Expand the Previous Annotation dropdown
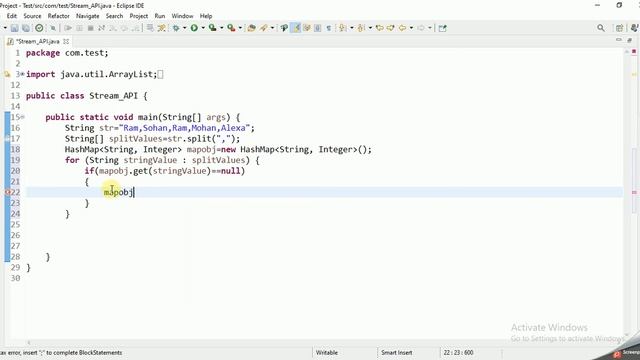The image size is (640, 360). [370, 28]
